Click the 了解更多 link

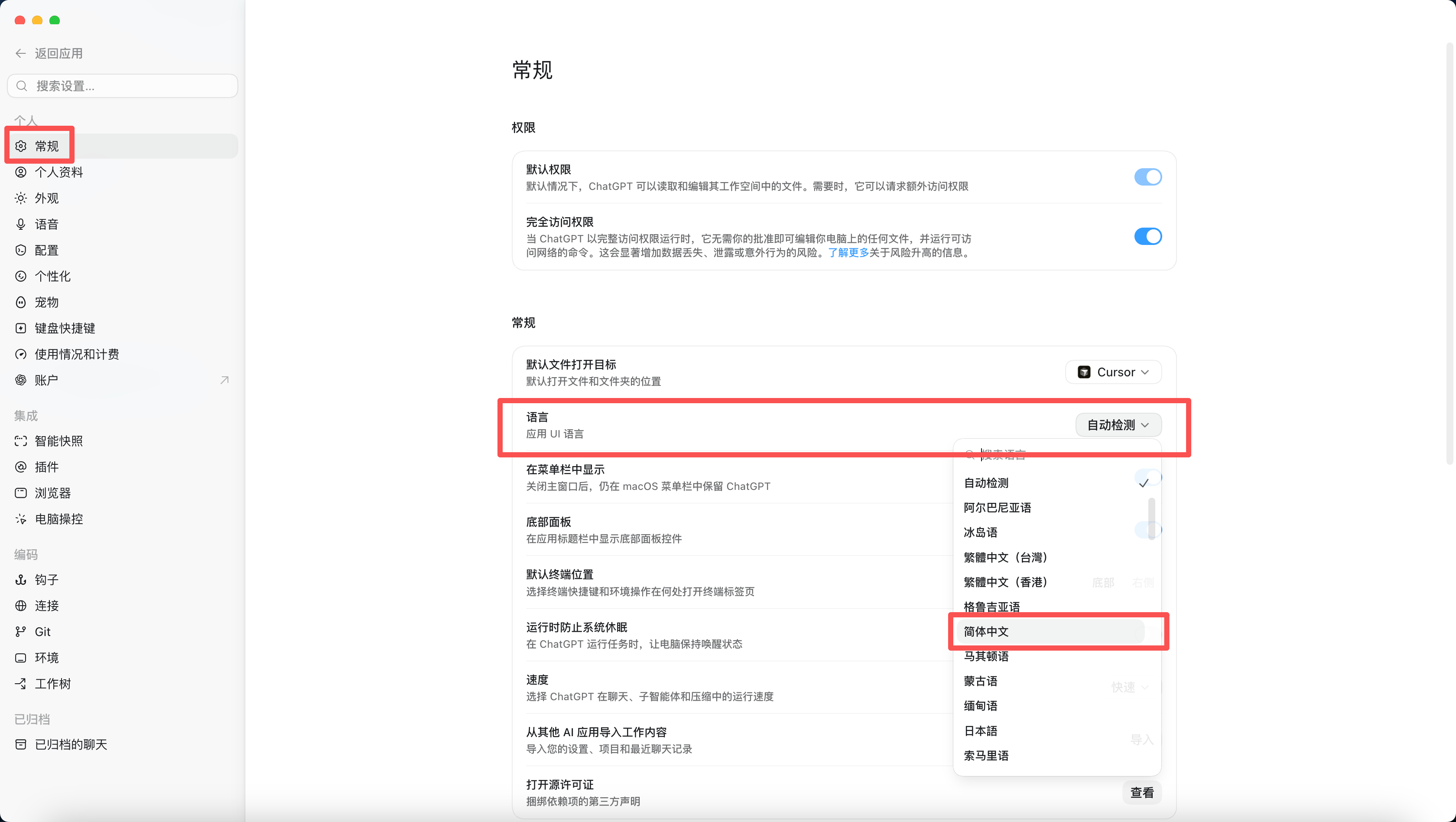point(848,253)
